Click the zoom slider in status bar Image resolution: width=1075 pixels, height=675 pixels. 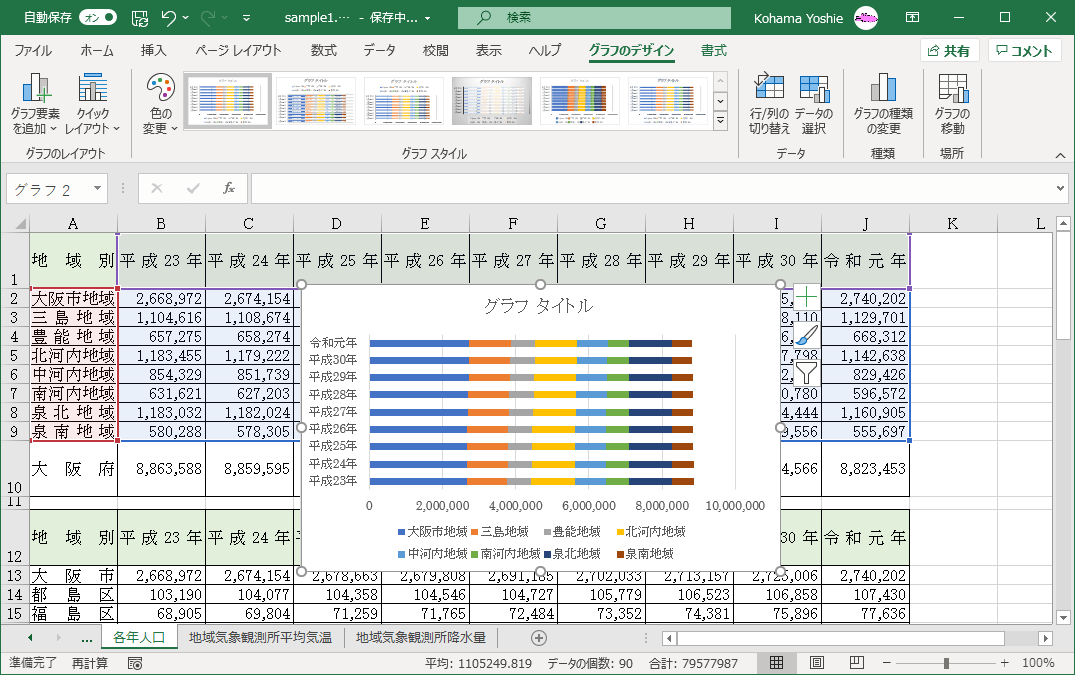coord(946,663)
